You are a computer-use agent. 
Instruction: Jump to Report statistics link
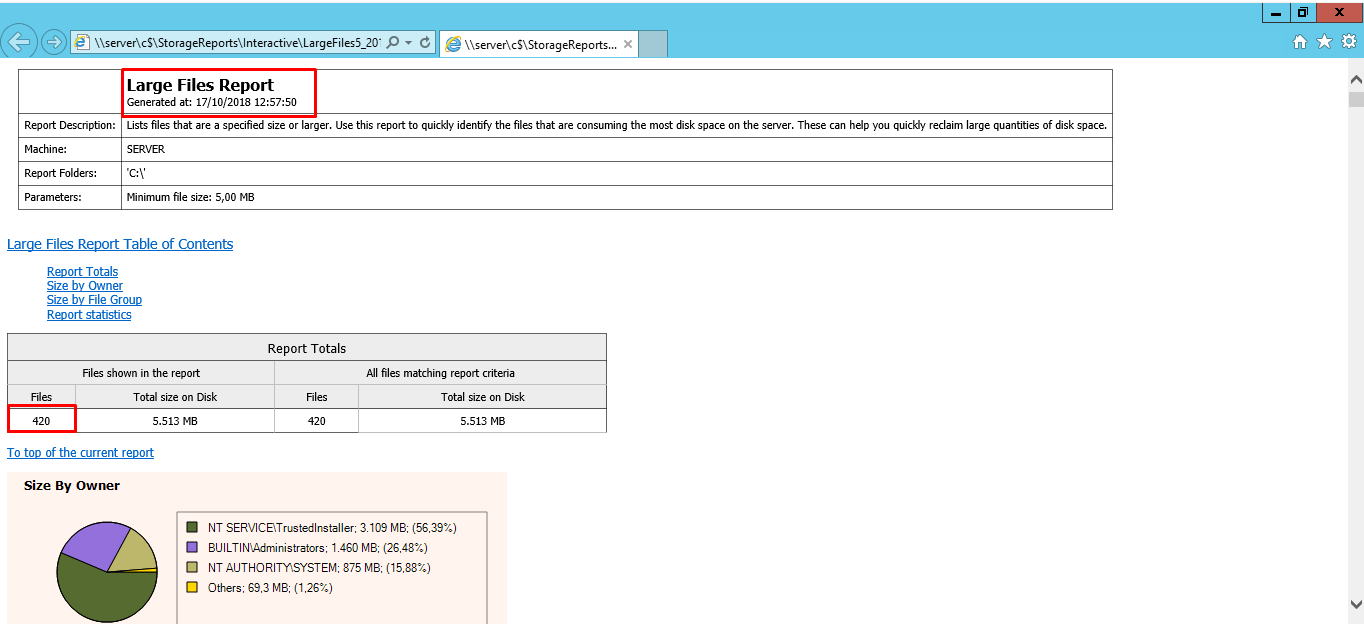(x=89, y=315)
